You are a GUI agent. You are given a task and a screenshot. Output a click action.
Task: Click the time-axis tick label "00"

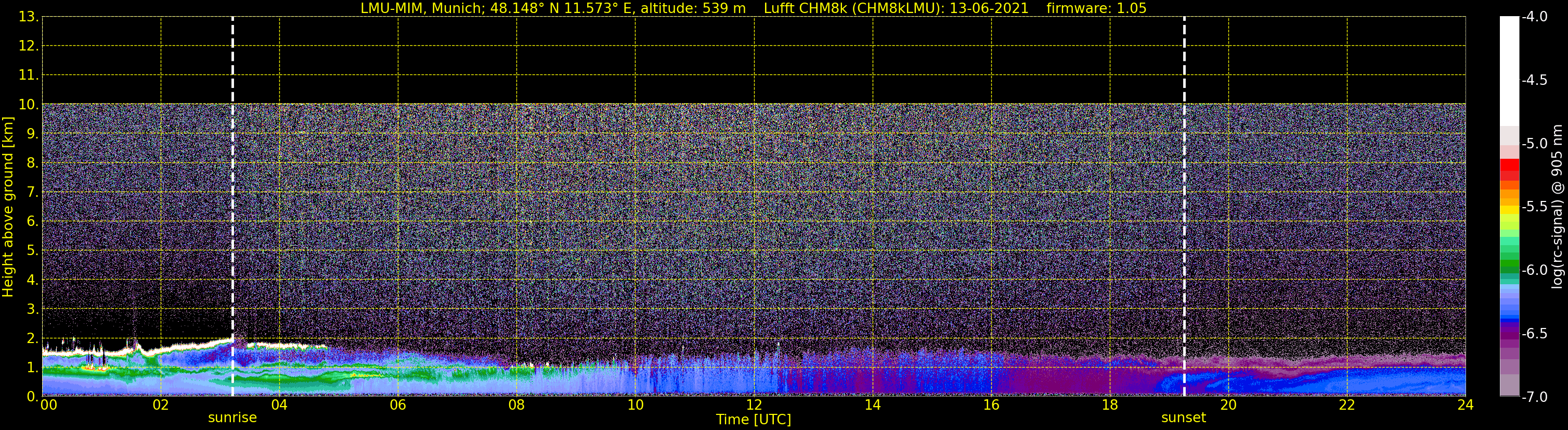[x=49, y=405]
